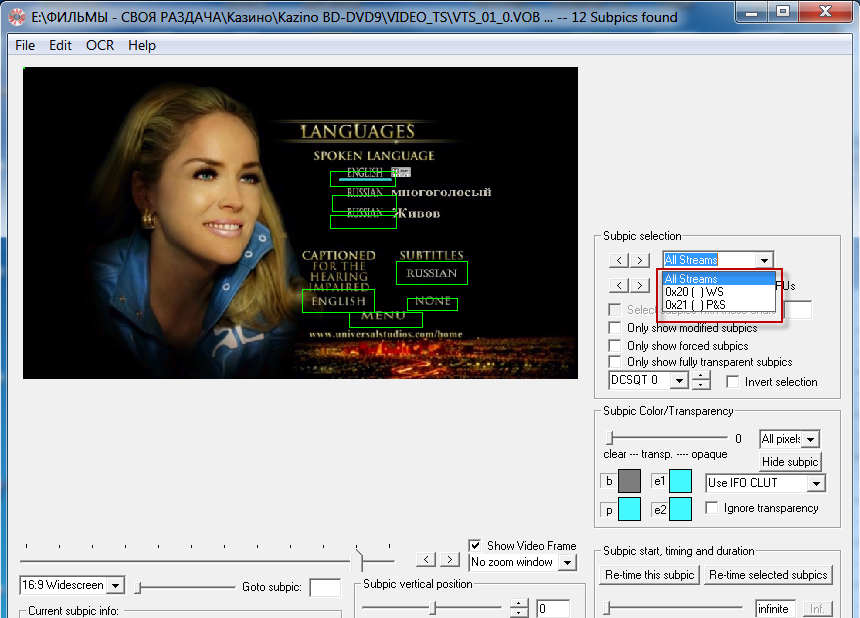The width and height of the screenshot is (860, 618).
Task: Click the vertical position value field showing 0
Action: pyautogui.click(x=553, y=608)
